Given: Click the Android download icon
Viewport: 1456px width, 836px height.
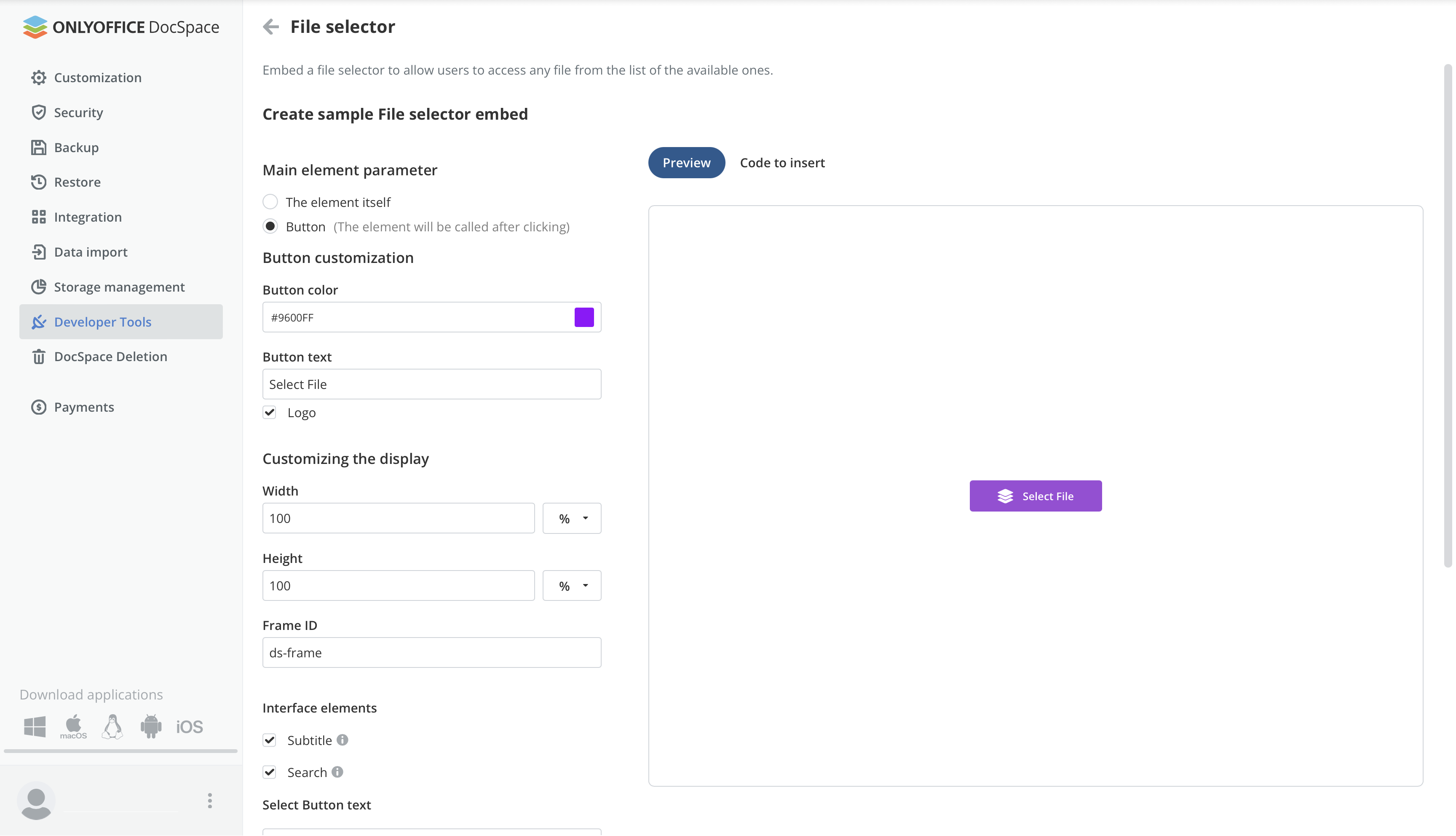Looking at the screenshot, I should coord(151,726).
